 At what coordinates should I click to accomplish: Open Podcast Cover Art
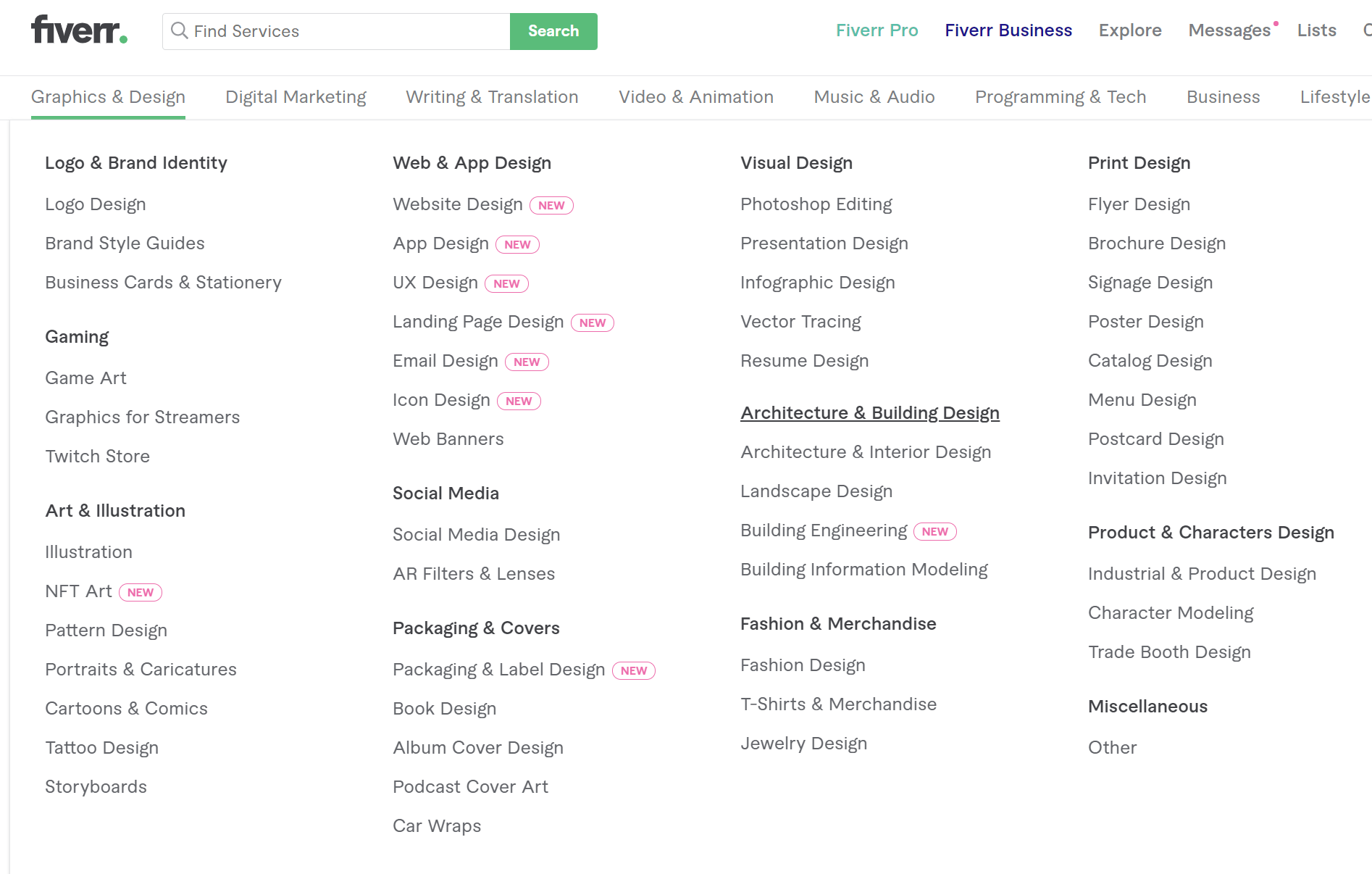(470, 787)
